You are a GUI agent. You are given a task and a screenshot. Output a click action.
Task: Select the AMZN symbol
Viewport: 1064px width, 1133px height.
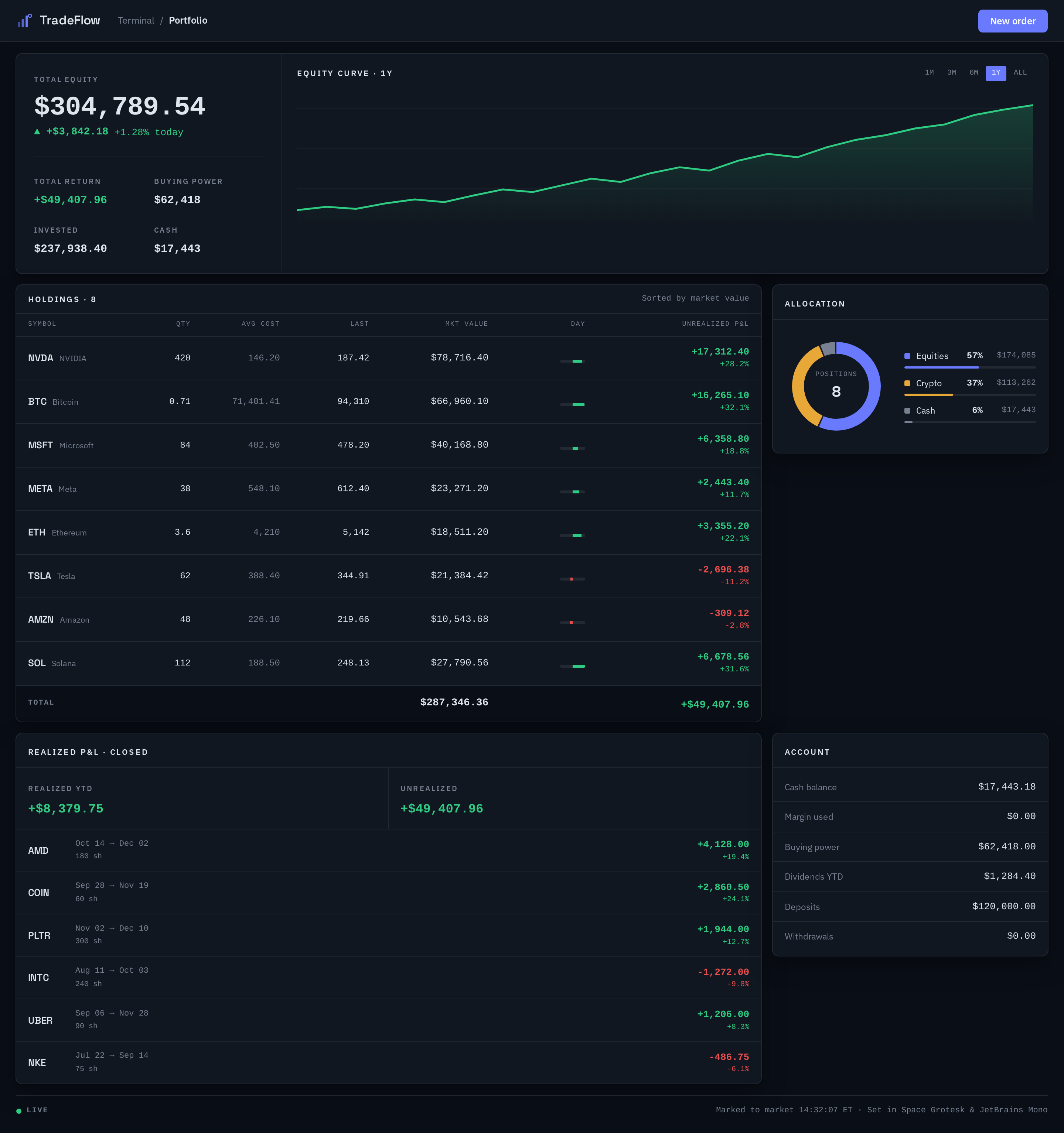(41, 620)
